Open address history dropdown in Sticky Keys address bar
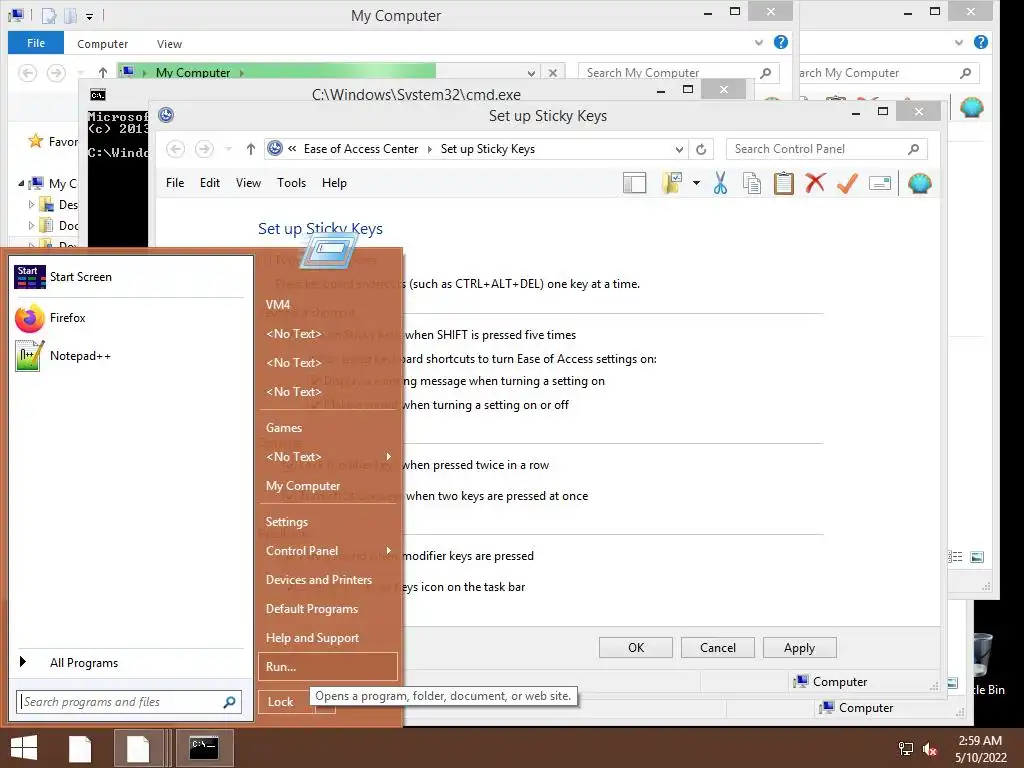Viewport: 1024px width, 768px height. point(679,150)
